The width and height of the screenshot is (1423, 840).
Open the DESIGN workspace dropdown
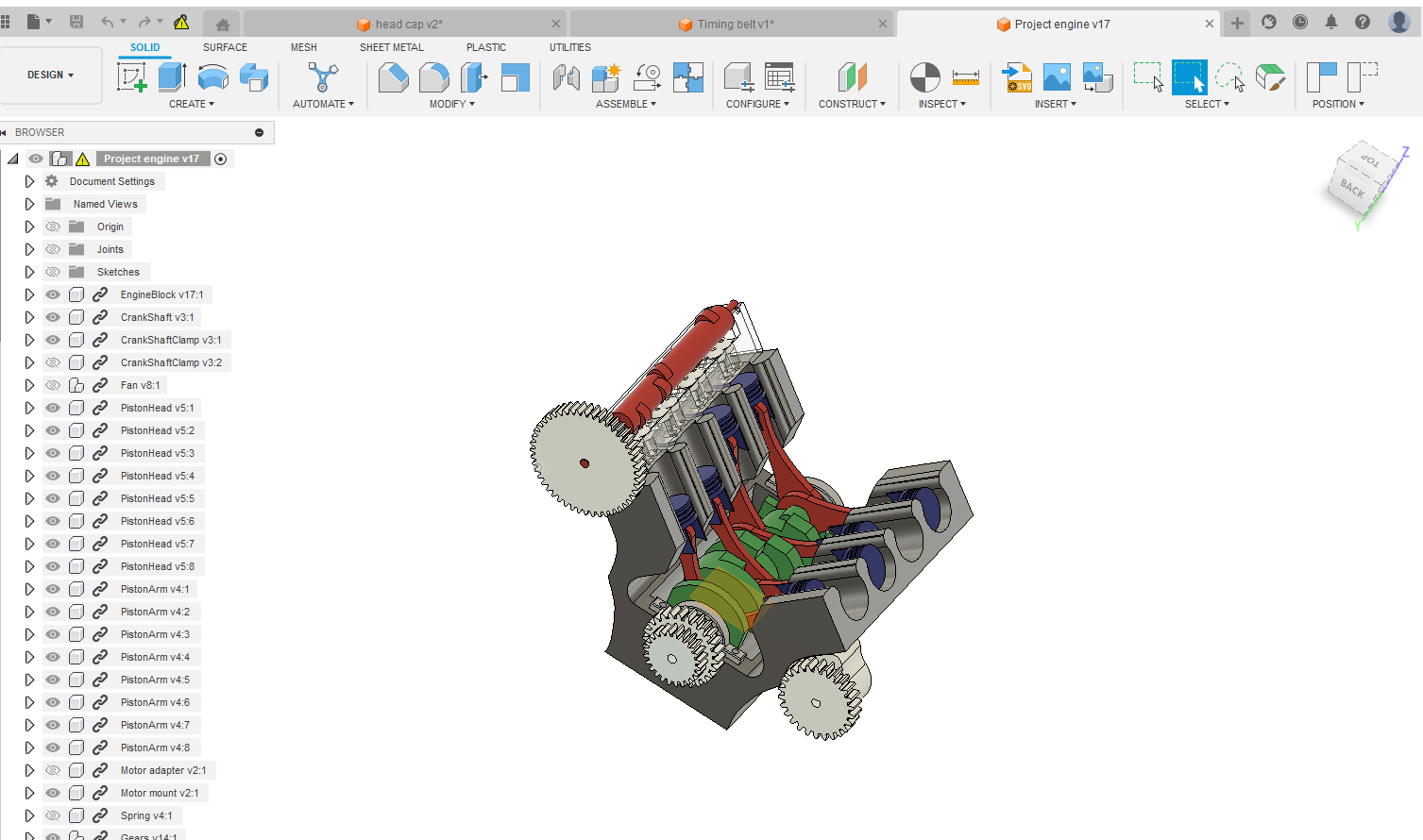point(51,75)
